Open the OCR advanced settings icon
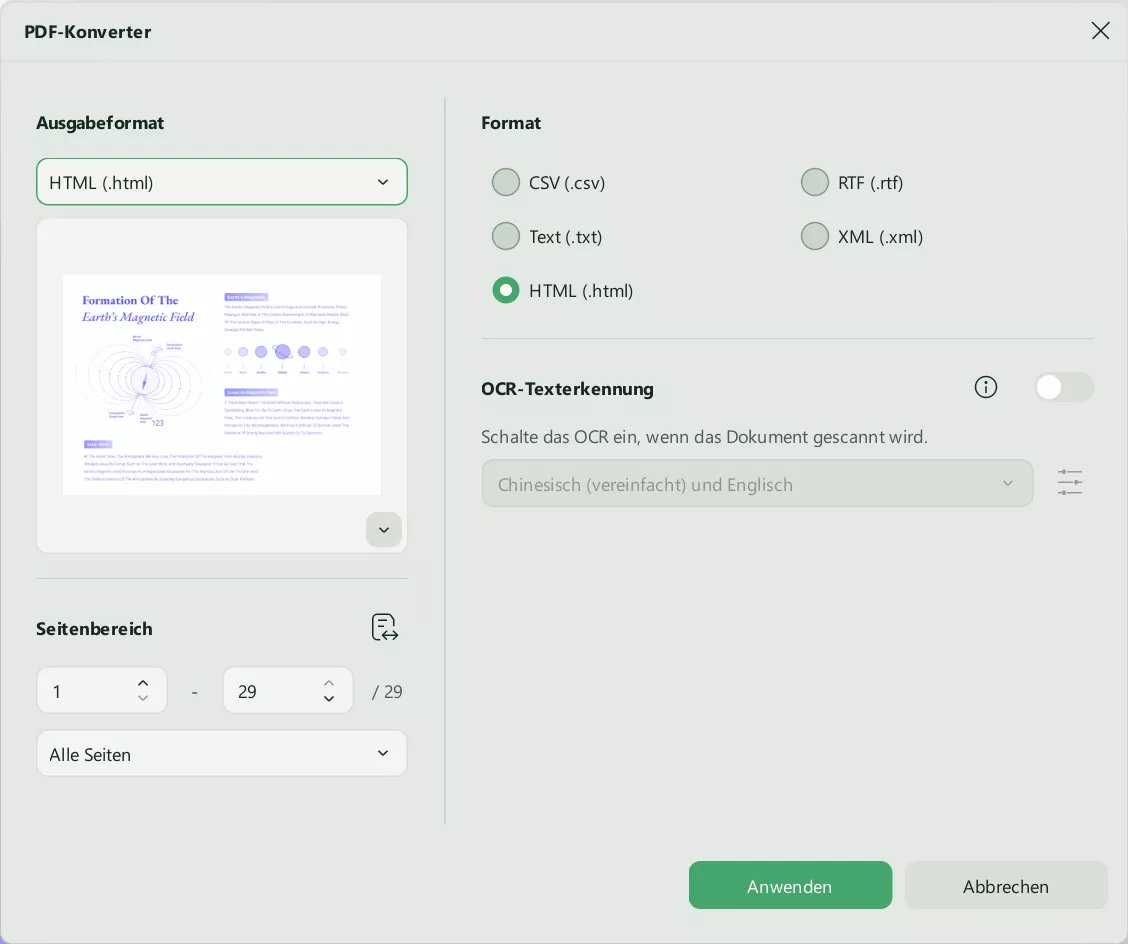Viewport: 1128px width, 944px height. [1070, 483]
